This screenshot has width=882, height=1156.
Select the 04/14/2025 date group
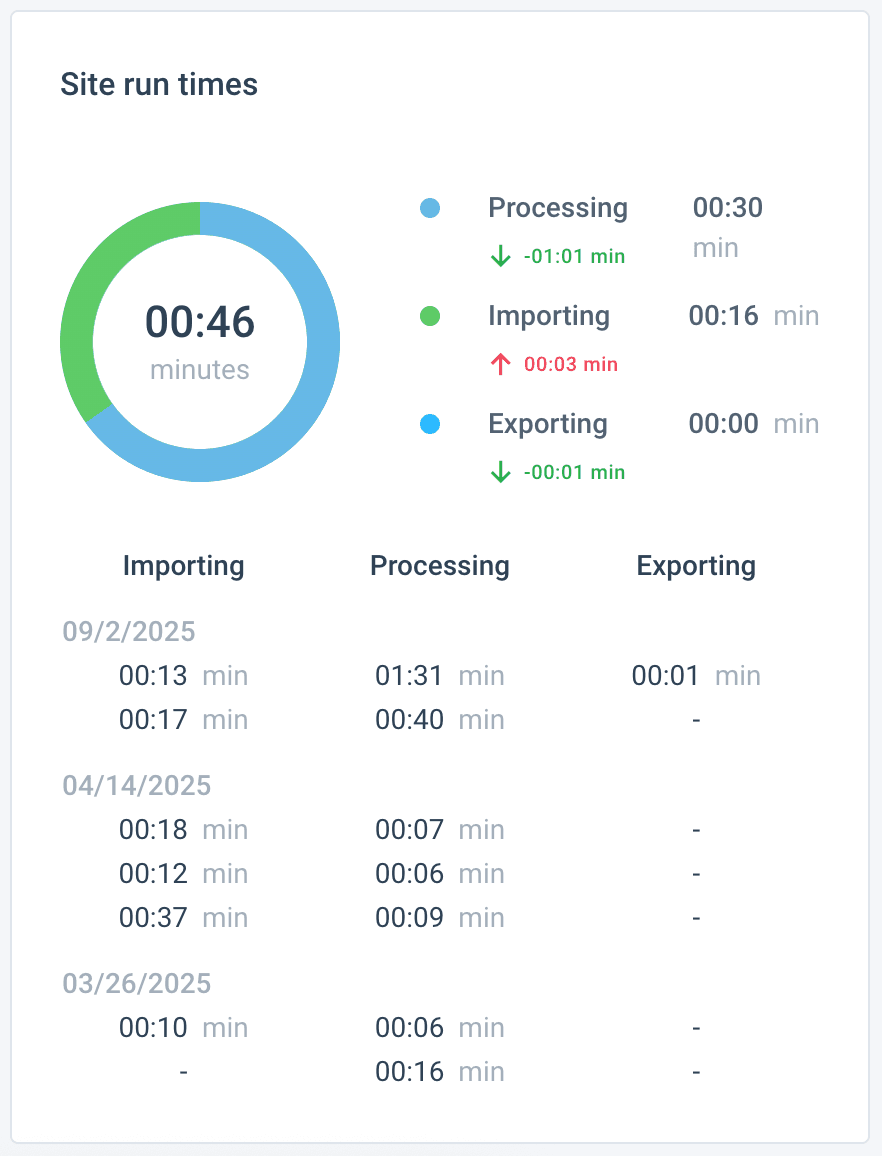(x=137, y=786)
